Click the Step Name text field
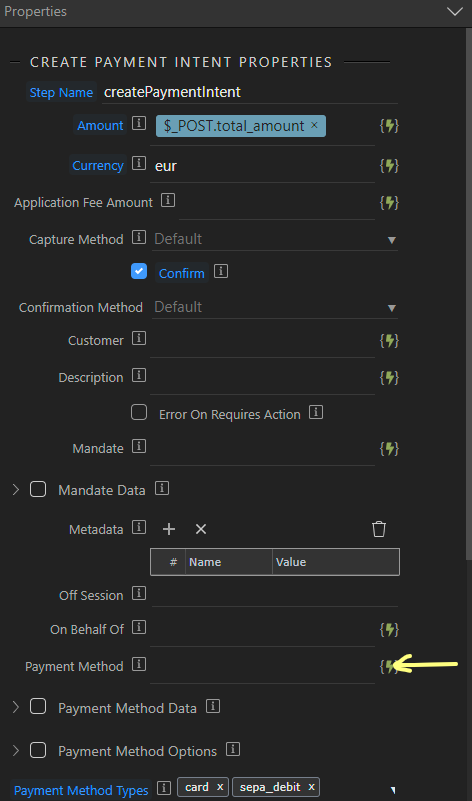Image resolution: width=472 pixels, height=801 pixels. pyautogui.click(x=239, y=92)
